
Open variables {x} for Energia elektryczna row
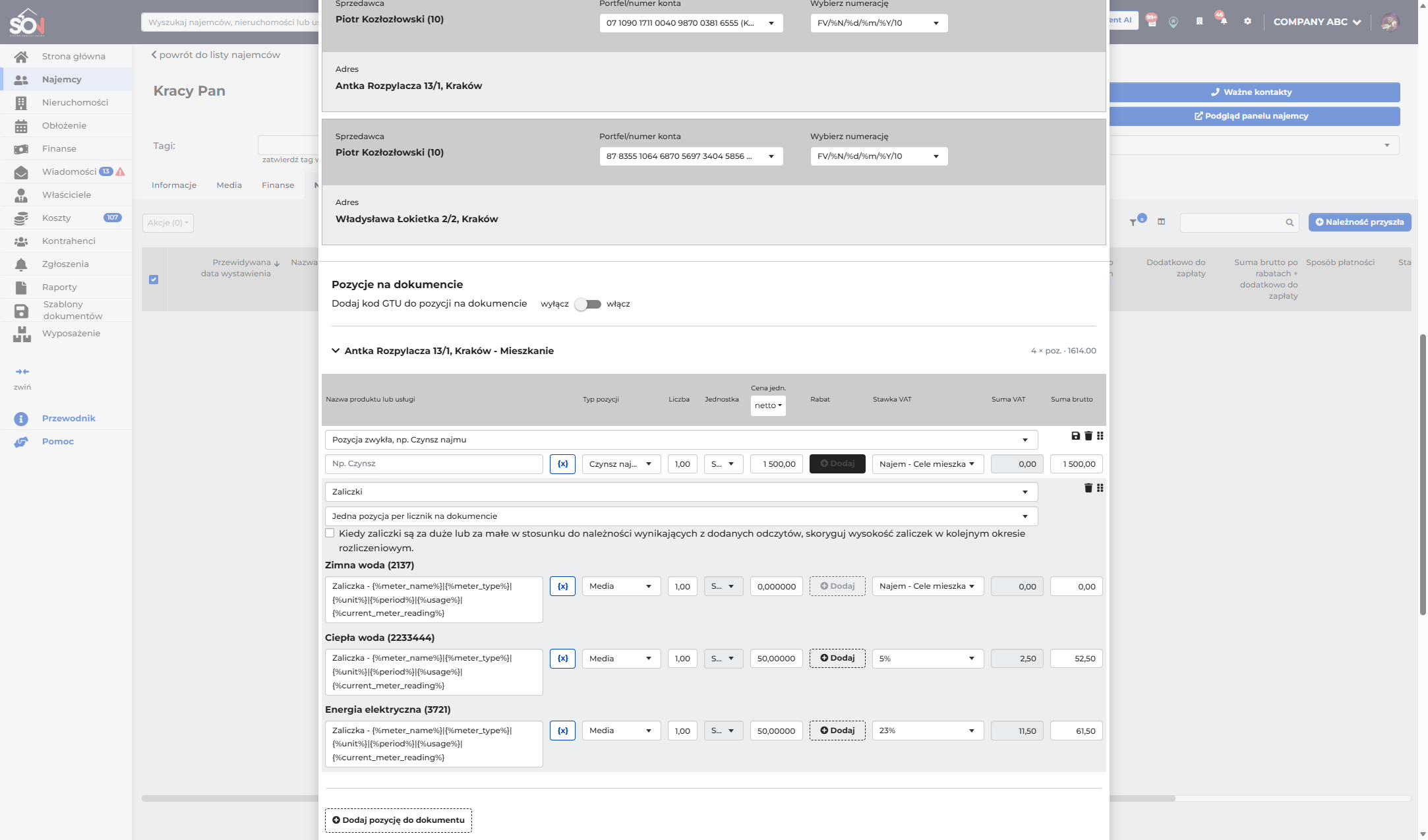[x=562, y=731]
